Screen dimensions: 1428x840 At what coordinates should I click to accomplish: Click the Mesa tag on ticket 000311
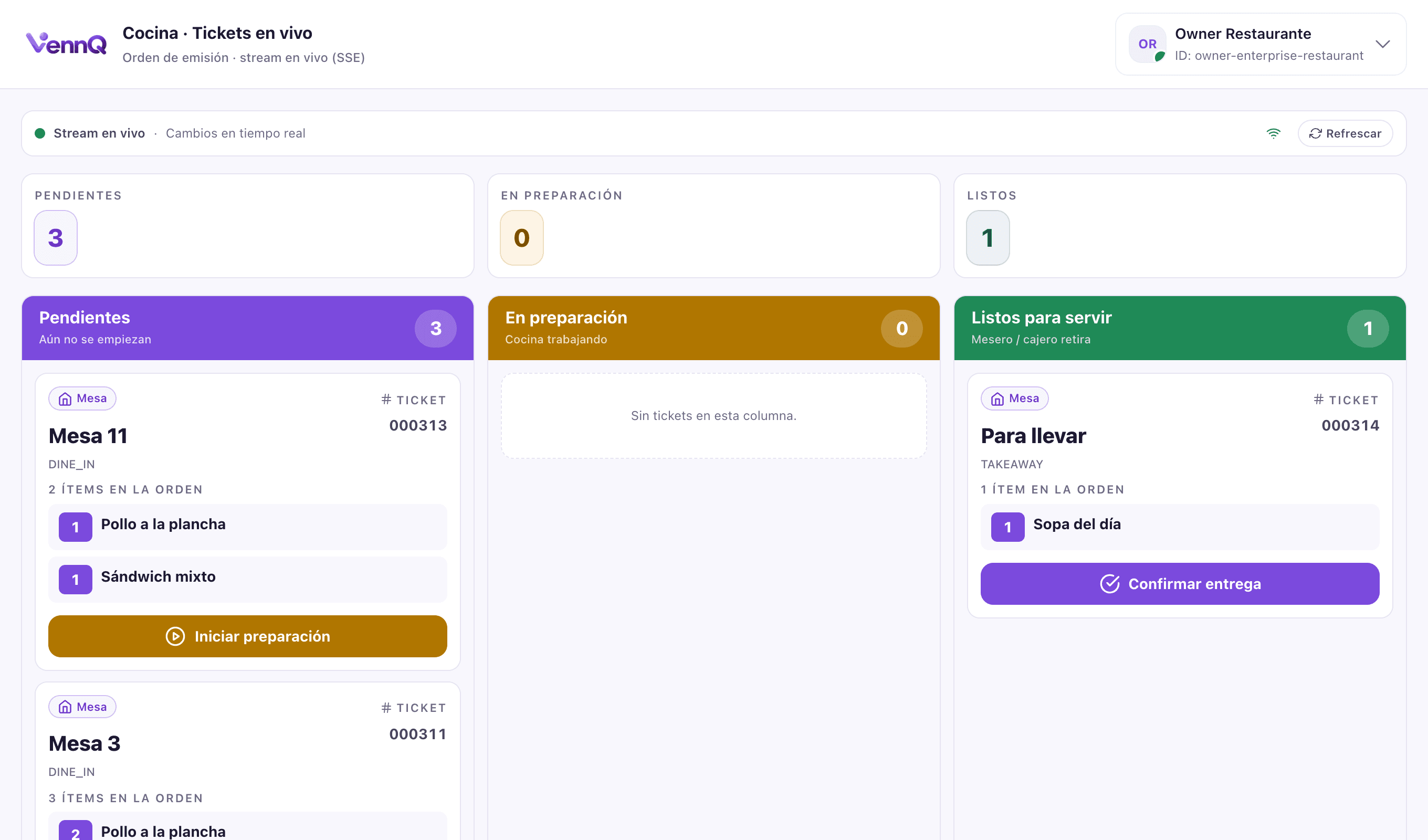tap(82, 707)
